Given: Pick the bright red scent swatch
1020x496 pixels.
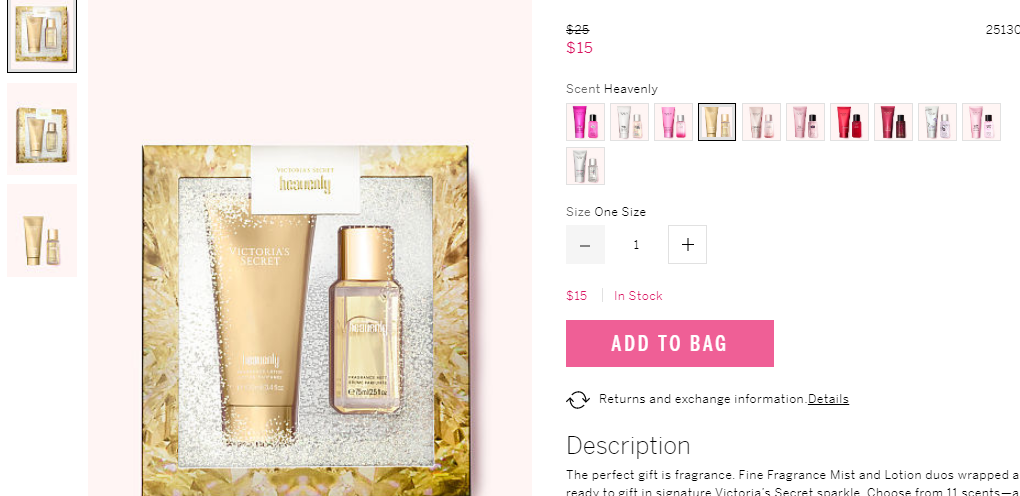Looking at the screenshot, I should pos(849,122).
